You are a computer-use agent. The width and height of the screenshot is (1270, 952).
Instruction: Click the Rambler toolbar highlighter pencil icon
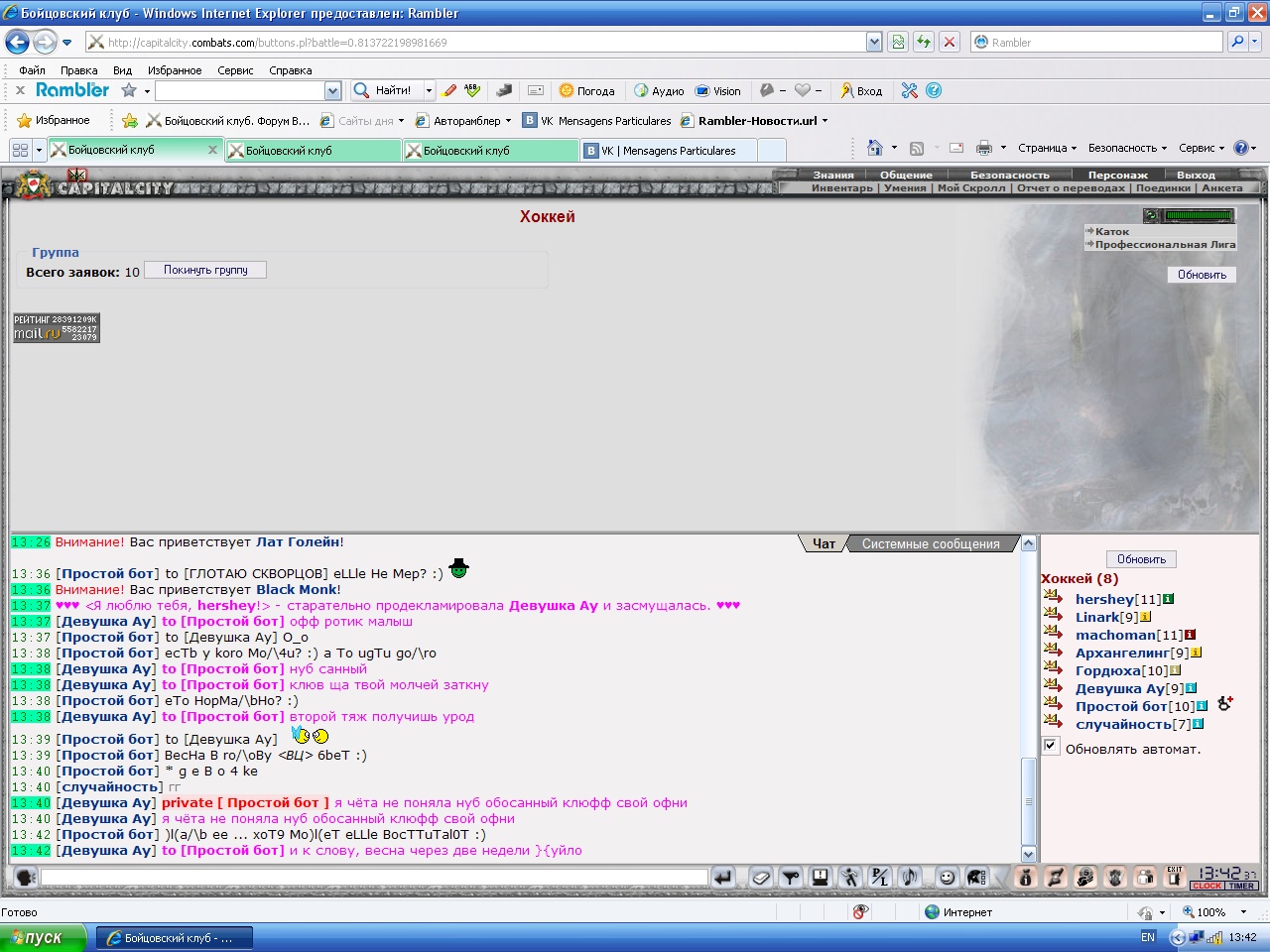tap(449, 90)
